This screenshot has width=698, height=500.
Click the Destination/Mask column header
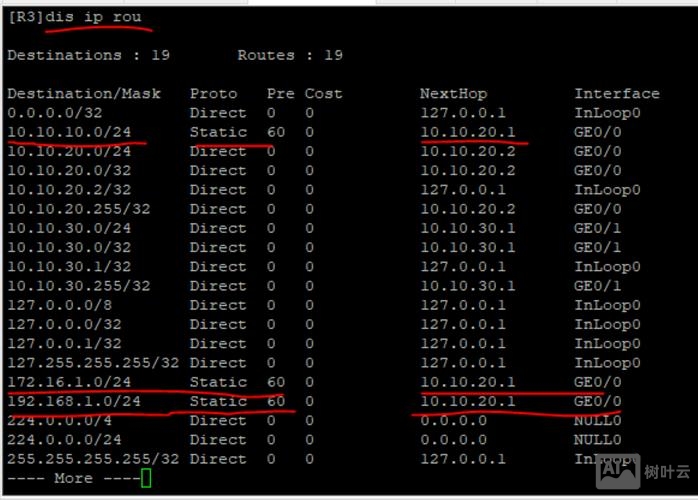tap(83, 94)
